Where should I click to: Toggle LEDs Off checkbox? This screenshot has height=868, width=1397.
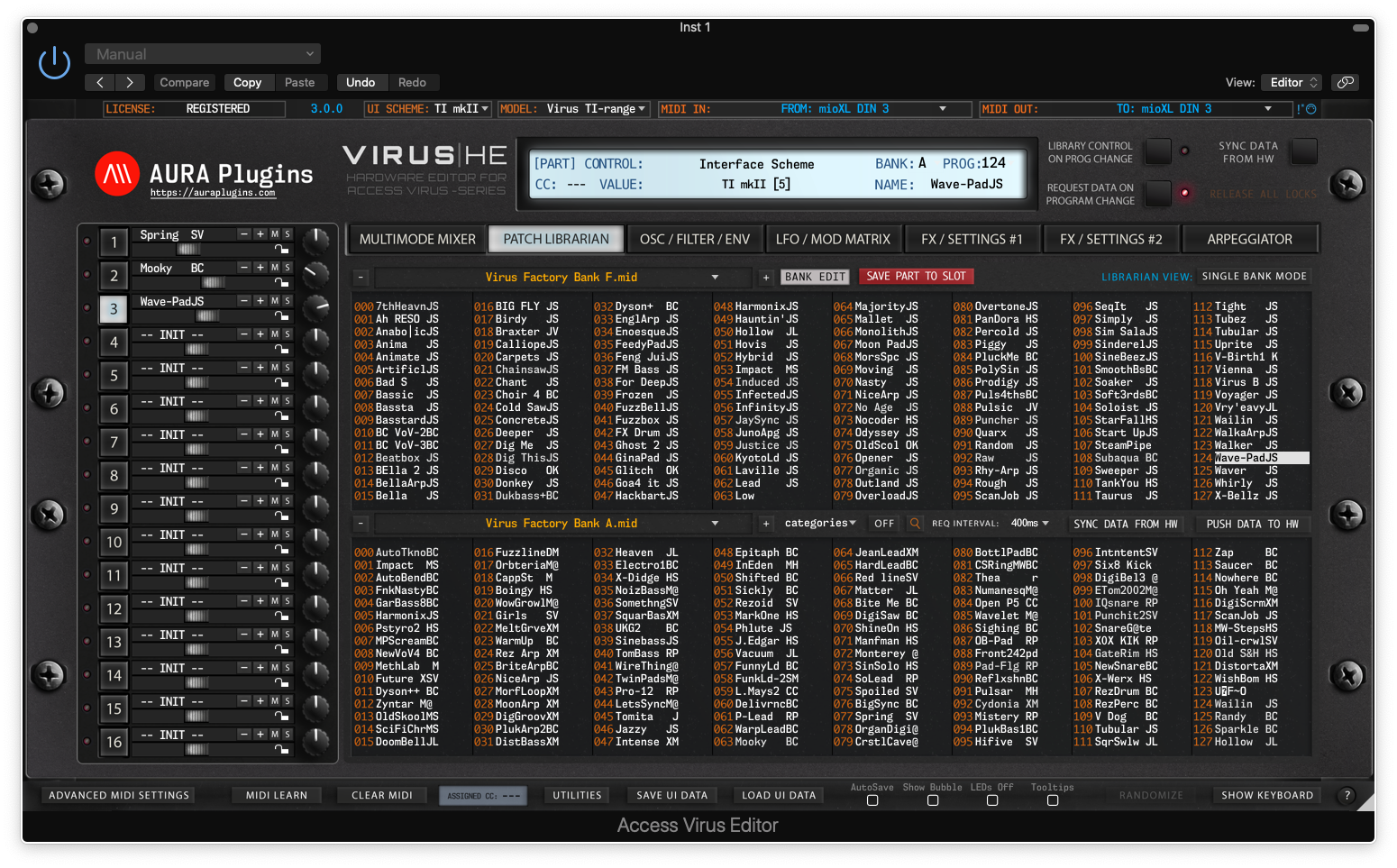[992, 800]
